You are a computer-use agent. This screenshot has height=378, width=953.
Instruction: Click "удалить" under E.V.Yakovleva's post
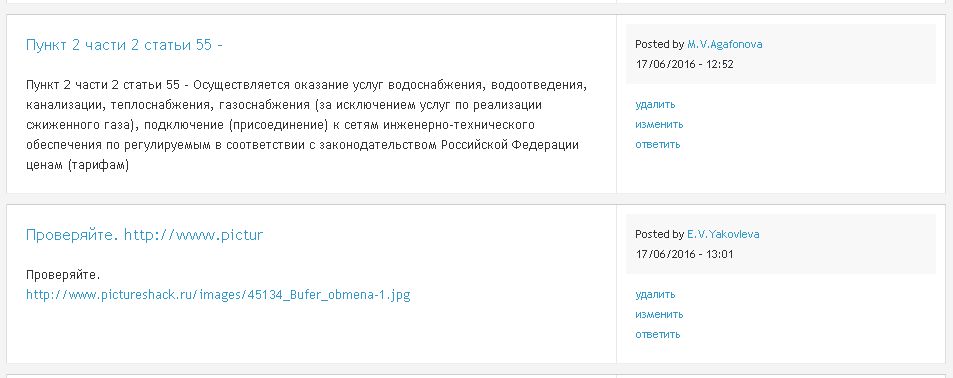pos(655,295)
